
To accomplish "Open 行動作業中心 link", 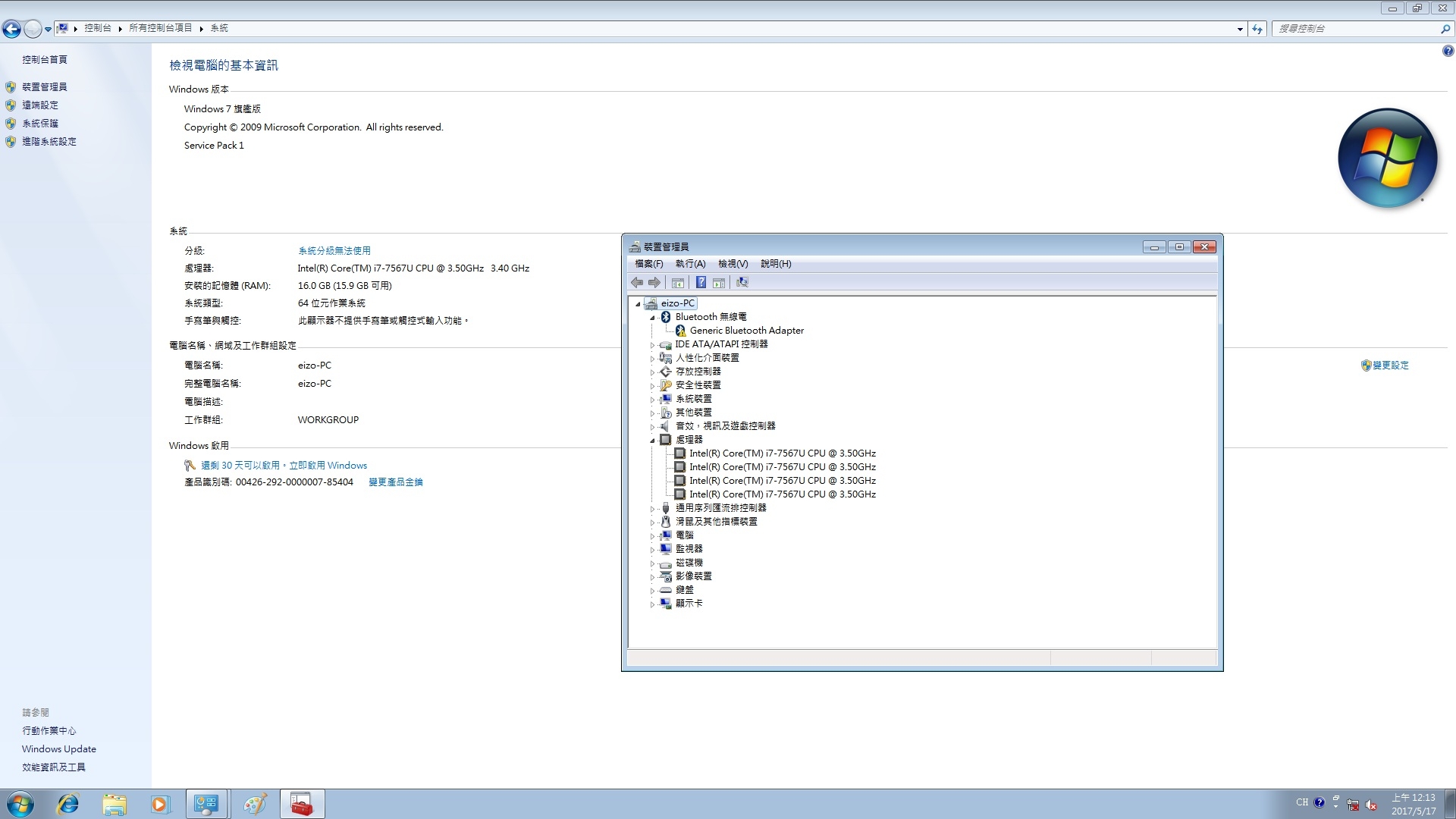I will click(x=49, y=731).
